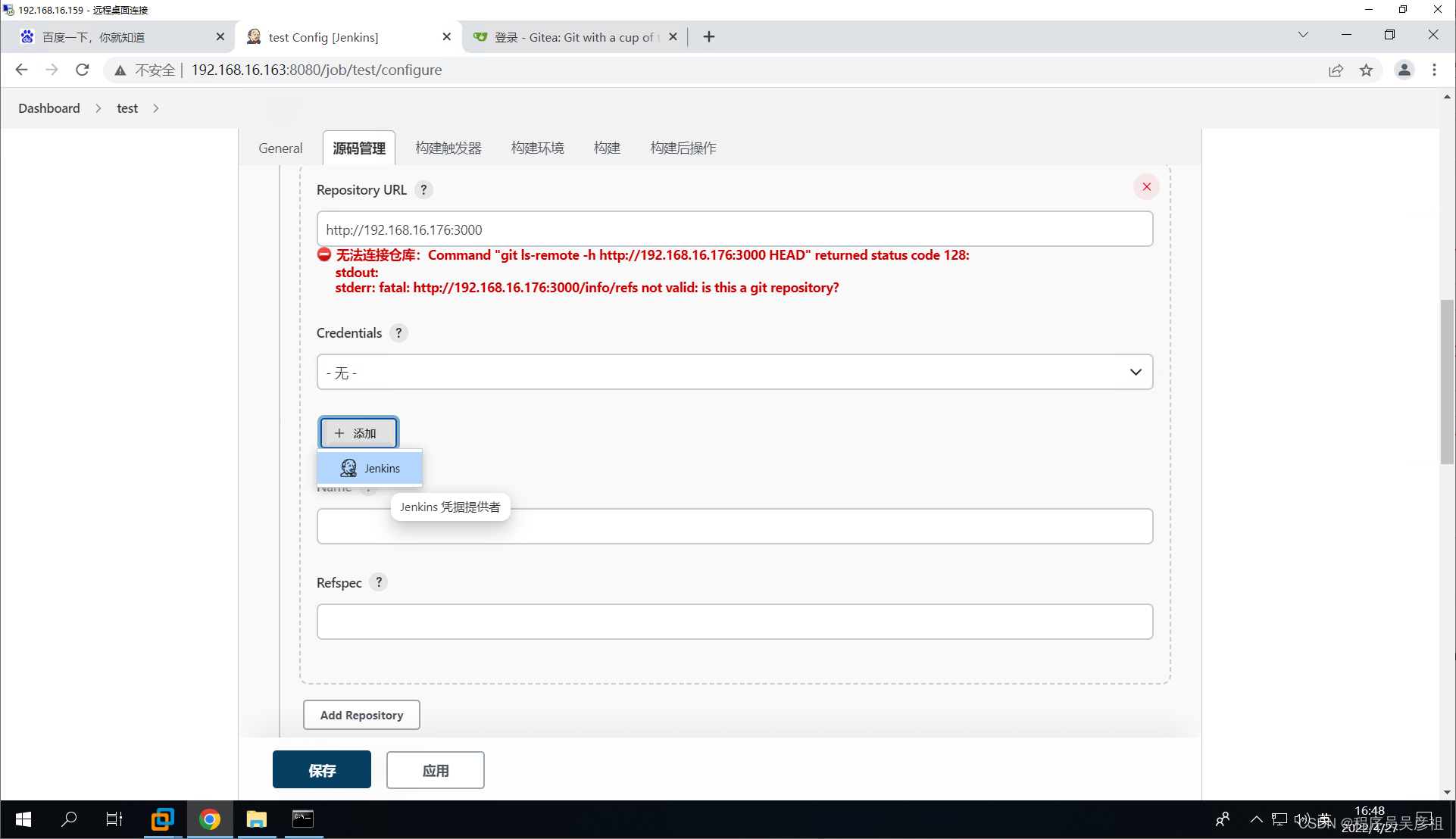This screenshot has width=1456, height=839.
Task: Apply changes with 应用 button
Action: tap(436, 770)
